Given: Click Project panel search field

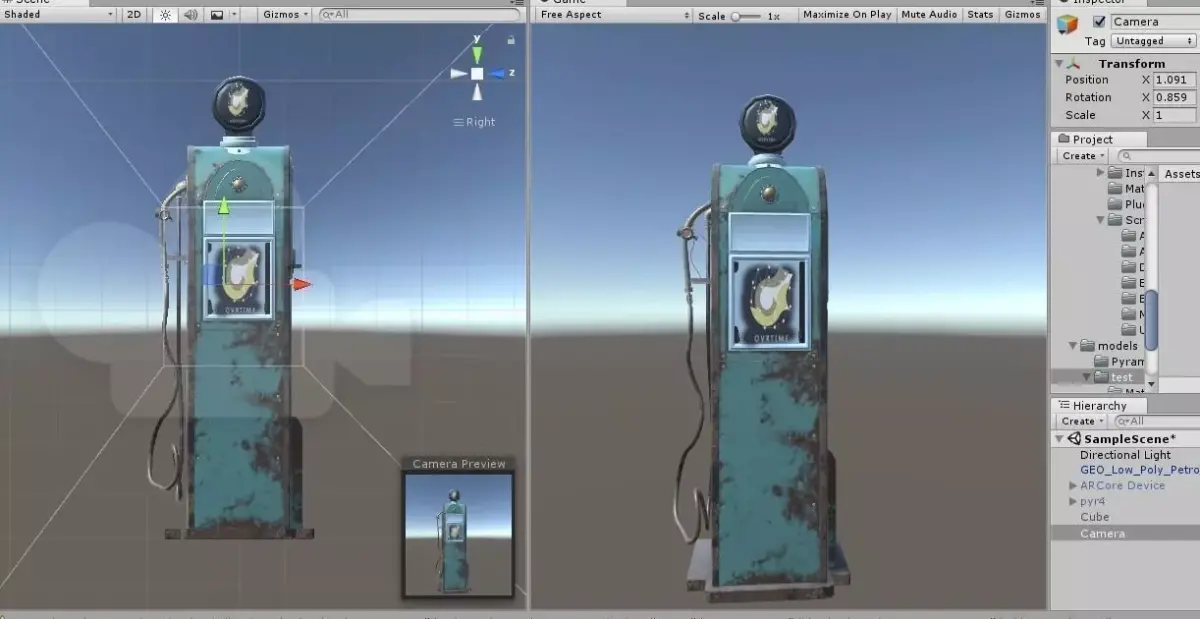Looking at the screenshot, I should 1158,156.
